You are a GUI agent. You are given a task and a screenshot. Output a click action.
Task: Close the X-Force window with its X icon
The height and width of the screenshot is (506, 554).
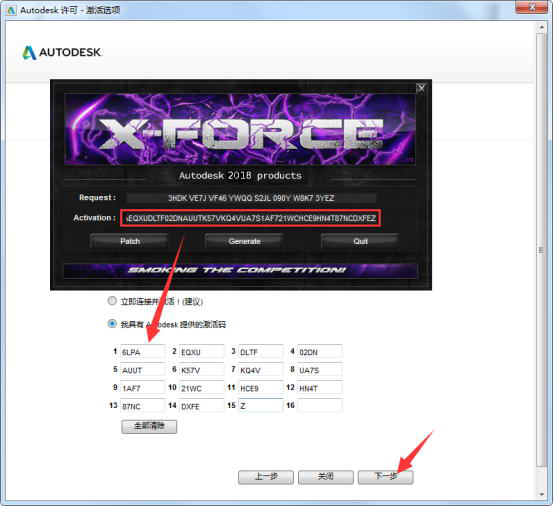point(421,88)
